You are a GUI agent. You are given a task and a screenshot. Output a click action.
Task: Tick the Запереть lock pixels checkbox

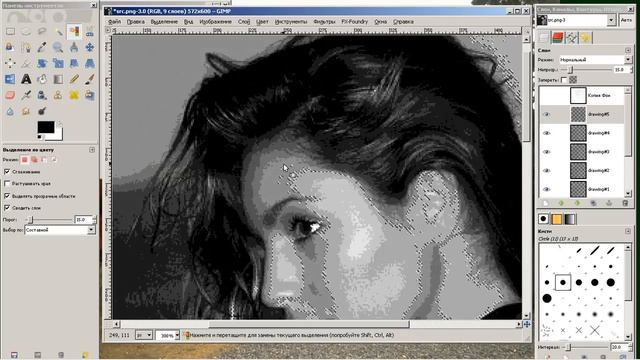click(564, 80)
